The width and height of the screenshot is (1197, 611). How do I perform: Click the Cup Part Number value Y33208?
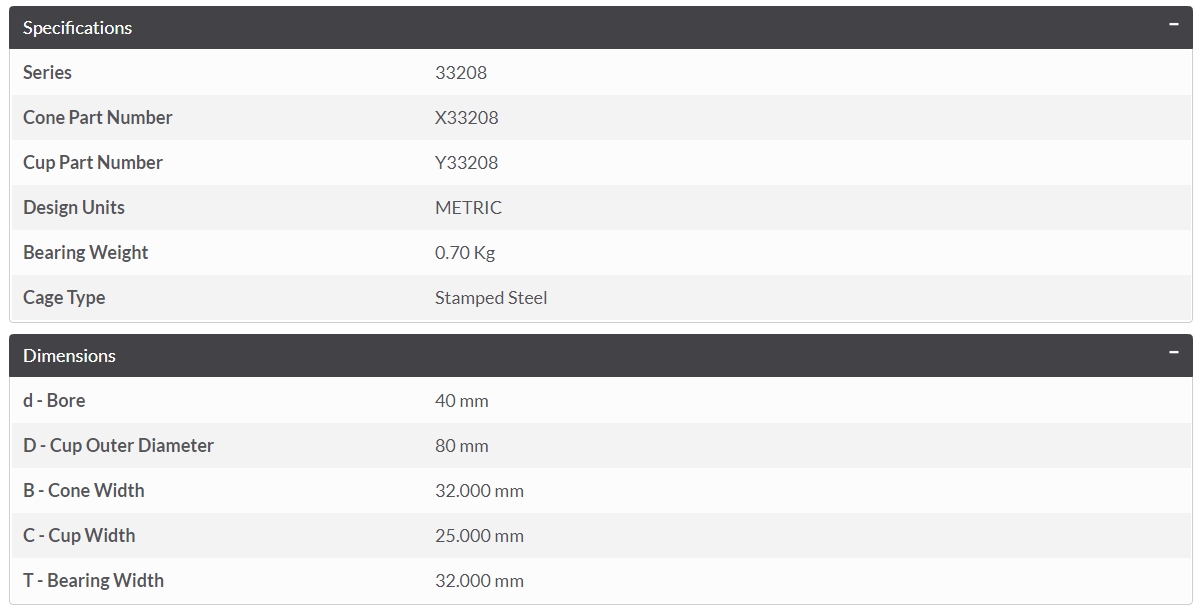(x=466, y=163)
